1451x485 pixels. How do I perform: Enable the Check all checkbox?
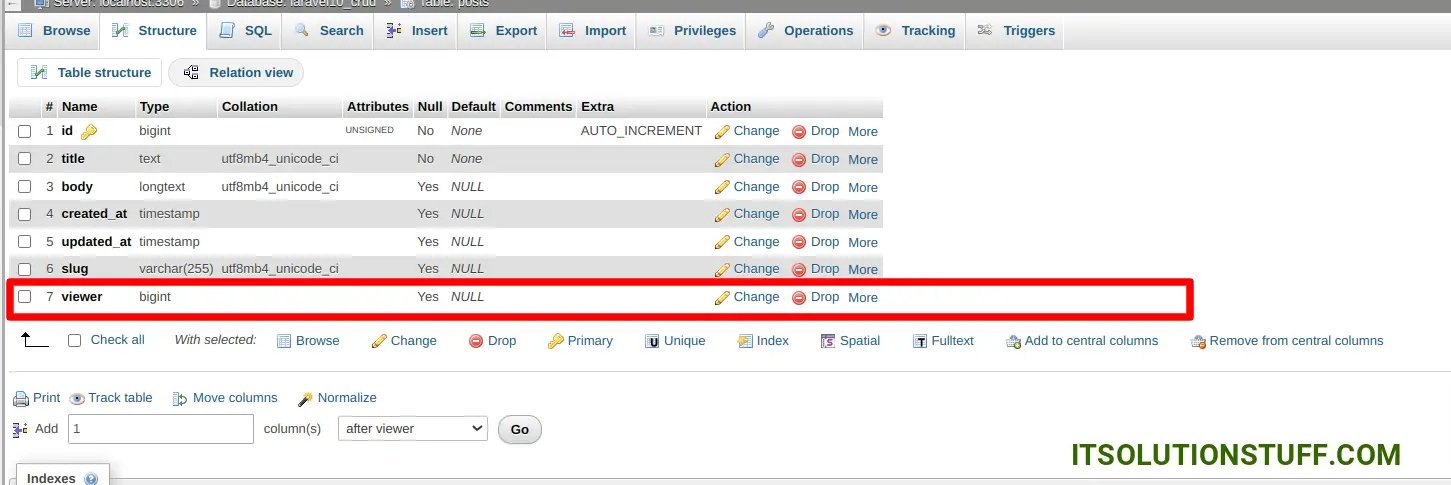[75, 340]
